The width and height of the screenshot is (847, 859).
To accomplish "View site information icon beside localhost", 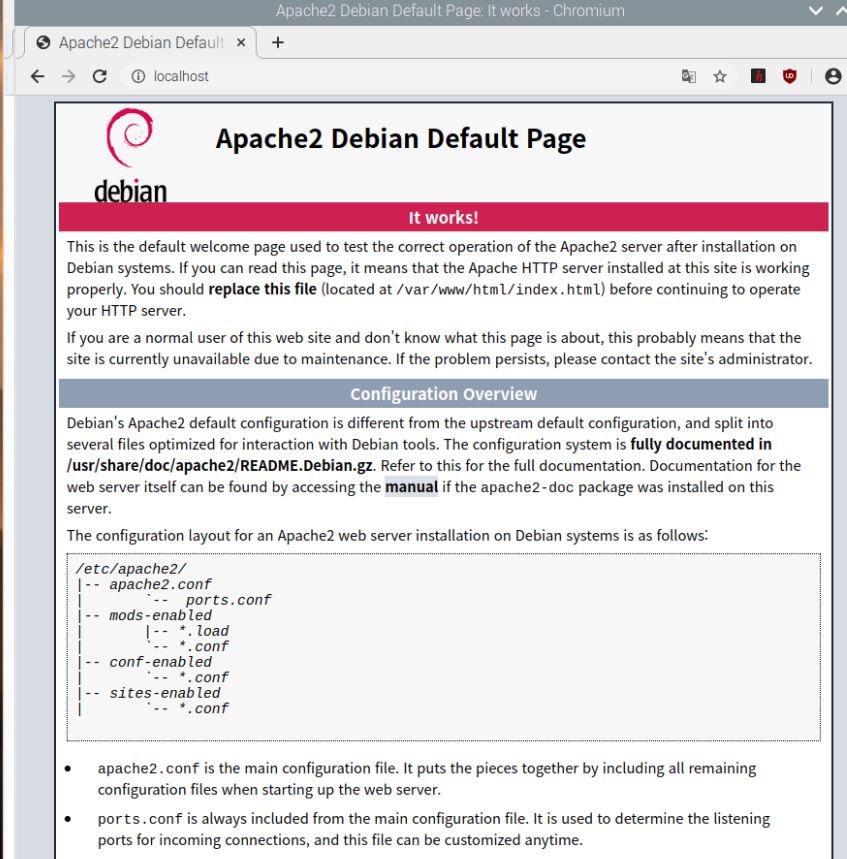I will tap(138, 76).
